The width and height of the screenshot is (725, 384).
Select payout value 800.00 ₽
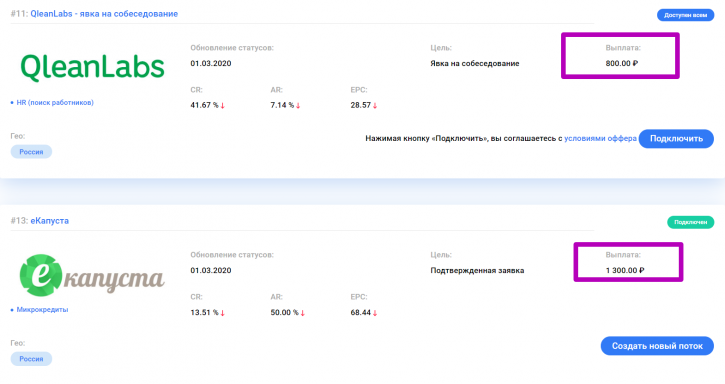[621, 63]
